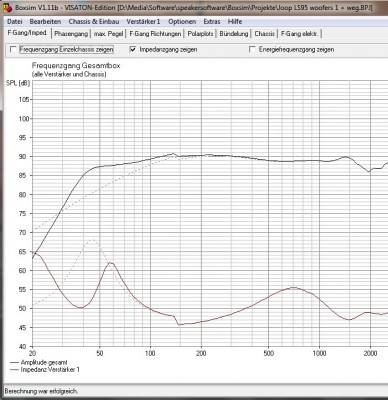Click the 105 dB level axis label
Screen dimensions: 388x400
[24, 100]
